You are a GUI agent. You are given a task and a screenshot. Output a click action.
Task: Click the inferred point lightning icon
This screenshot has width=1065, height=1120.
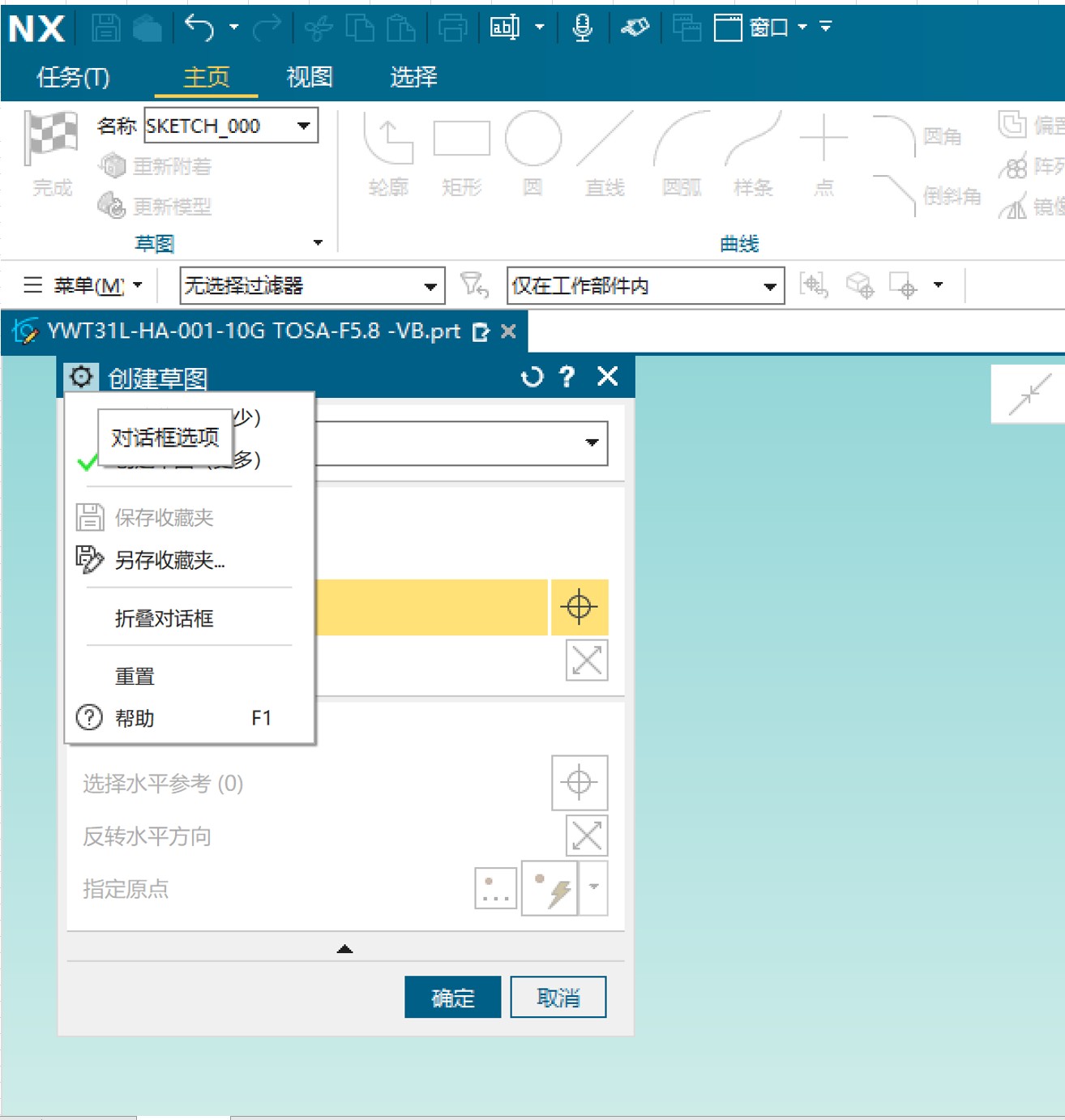click(550, 888)
